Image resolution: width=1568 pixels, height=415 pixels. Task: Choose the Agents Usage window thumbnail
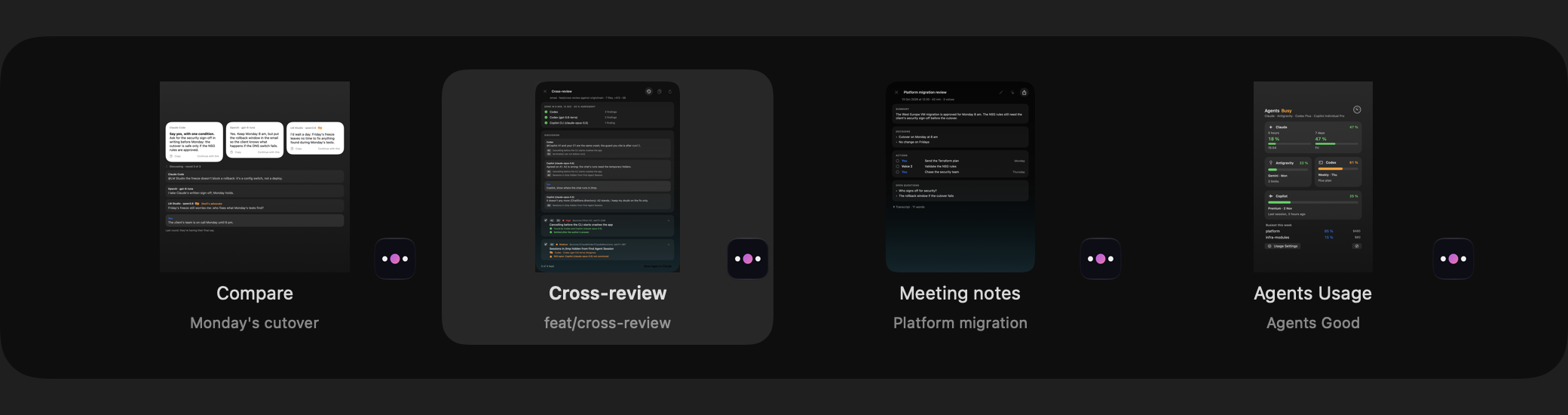[1312, 177]
